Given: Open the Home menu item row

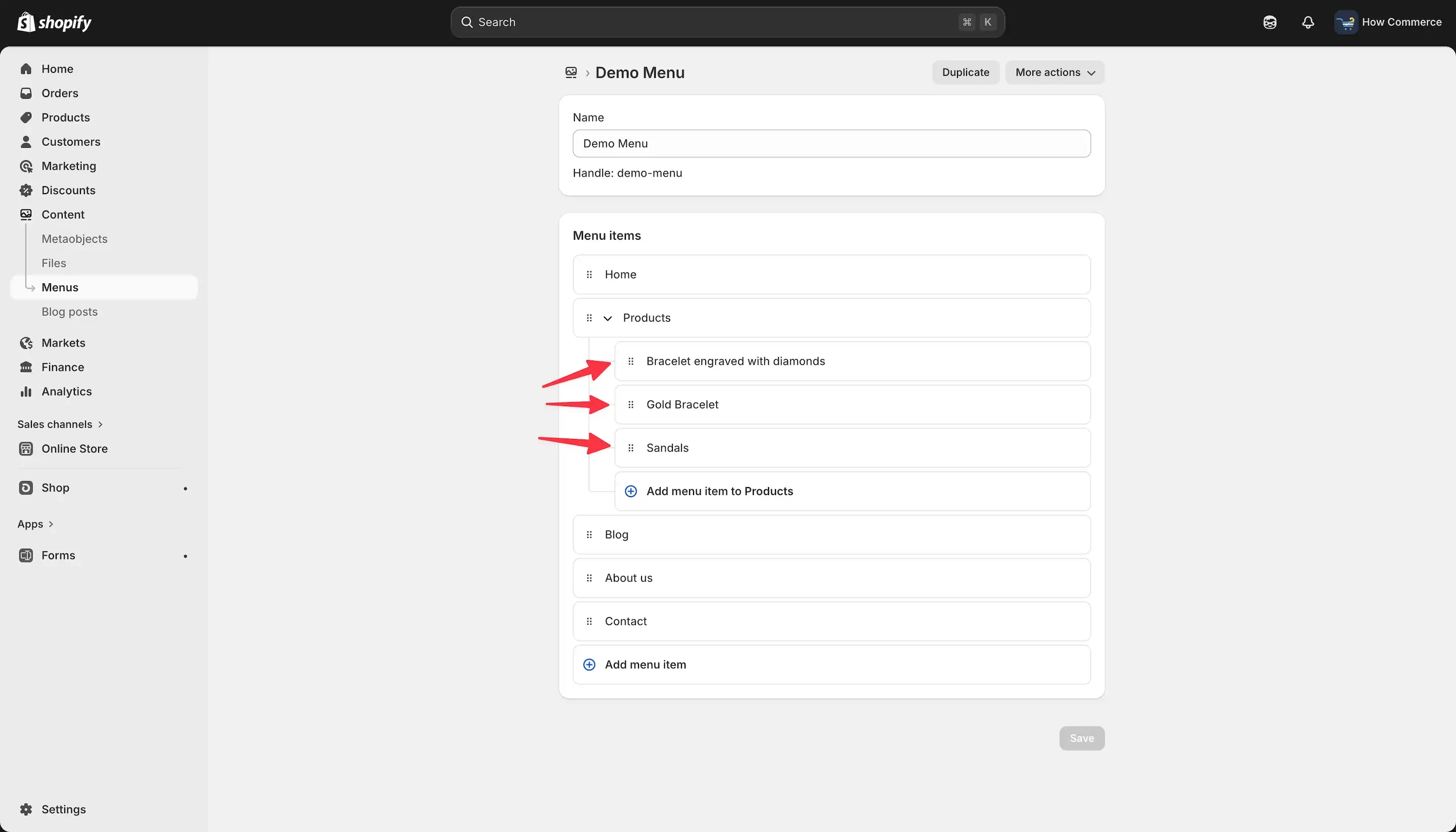Looking at the screenshot, I should [832, 274].
